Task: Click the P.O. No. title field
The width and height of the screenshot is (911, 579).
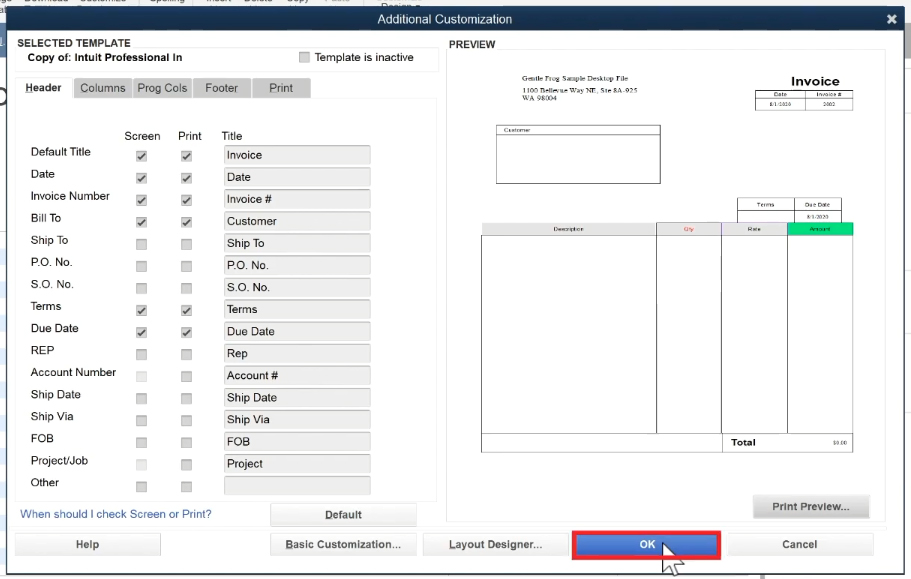Action: point(297,265)
